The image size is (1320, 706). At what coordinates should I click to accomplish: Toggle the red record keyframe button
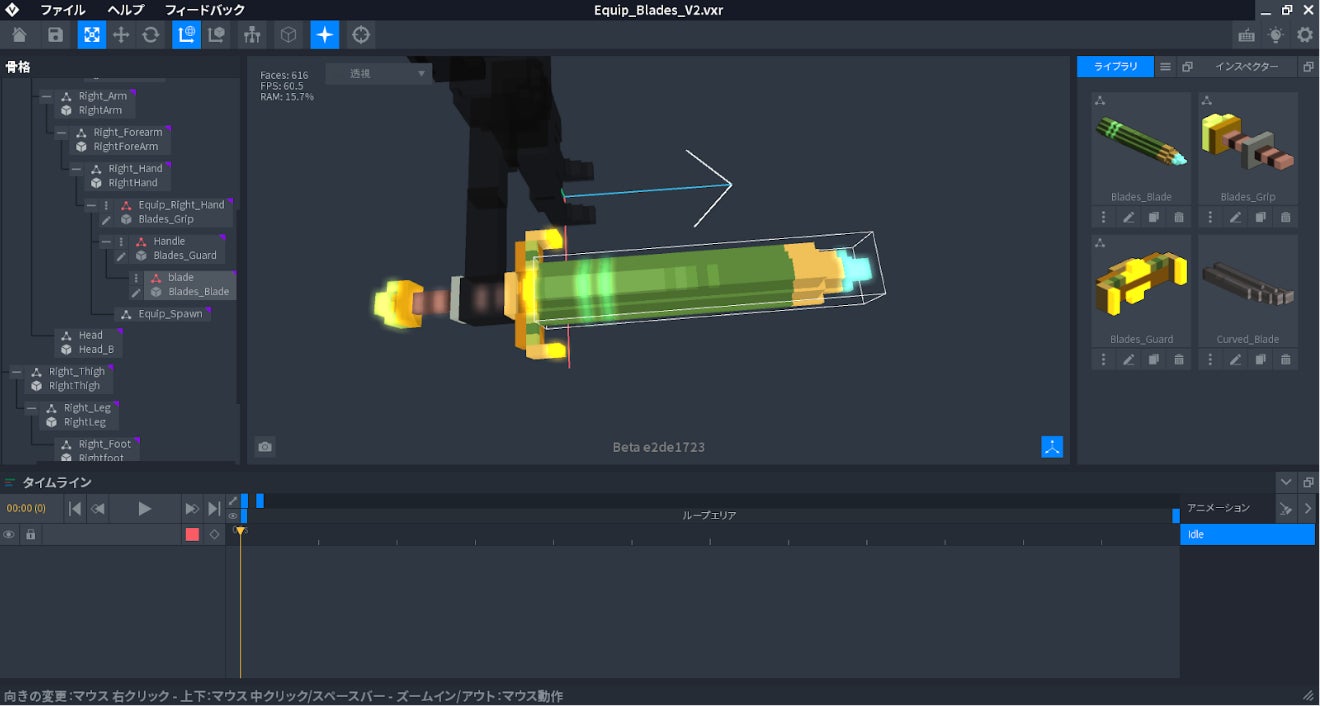pyautogui.click(x=192, y=535)
